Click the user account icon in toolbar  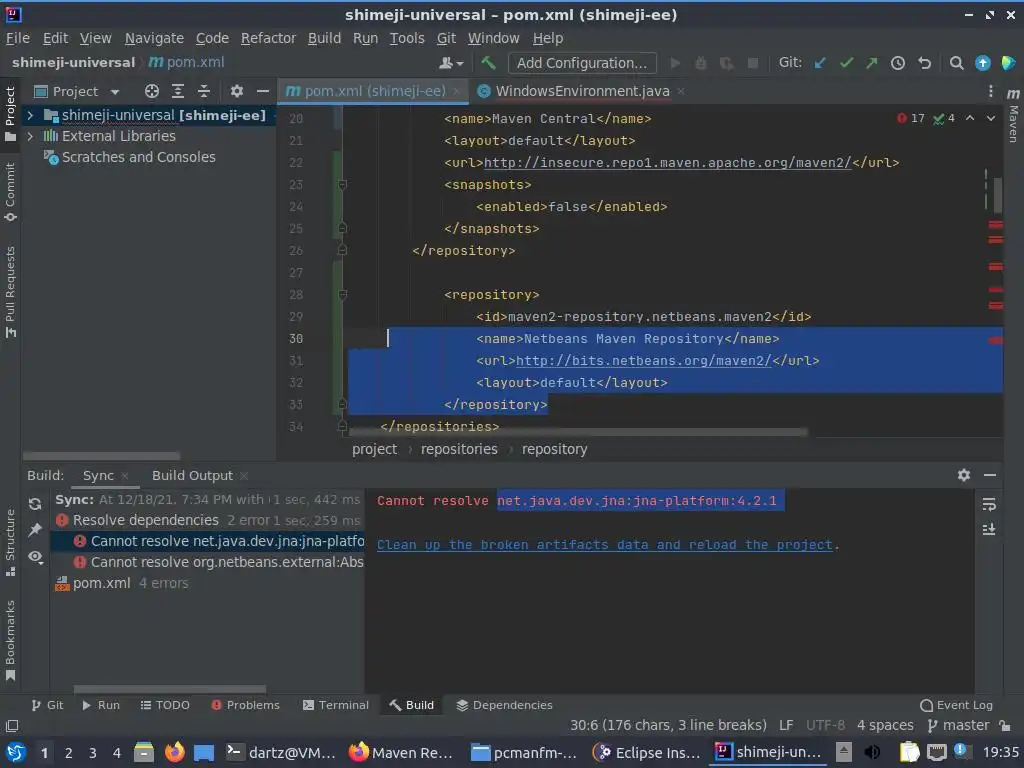(x=451, y=63)
